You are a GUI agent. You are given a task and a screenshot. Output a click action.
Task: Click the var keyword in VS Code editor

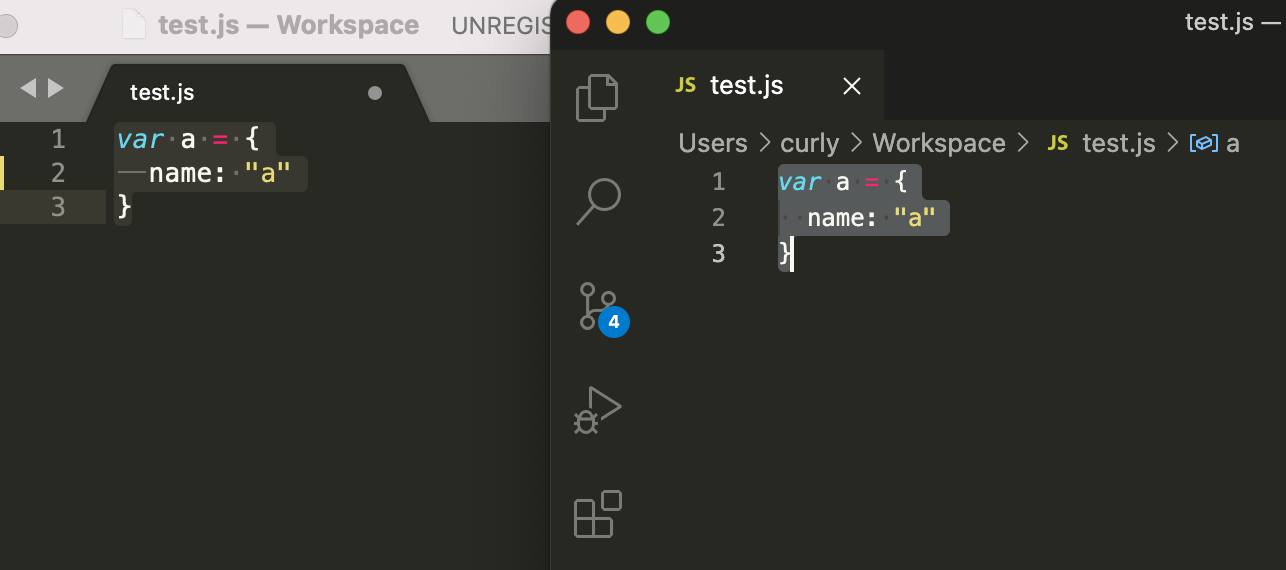tap(800, 182)
